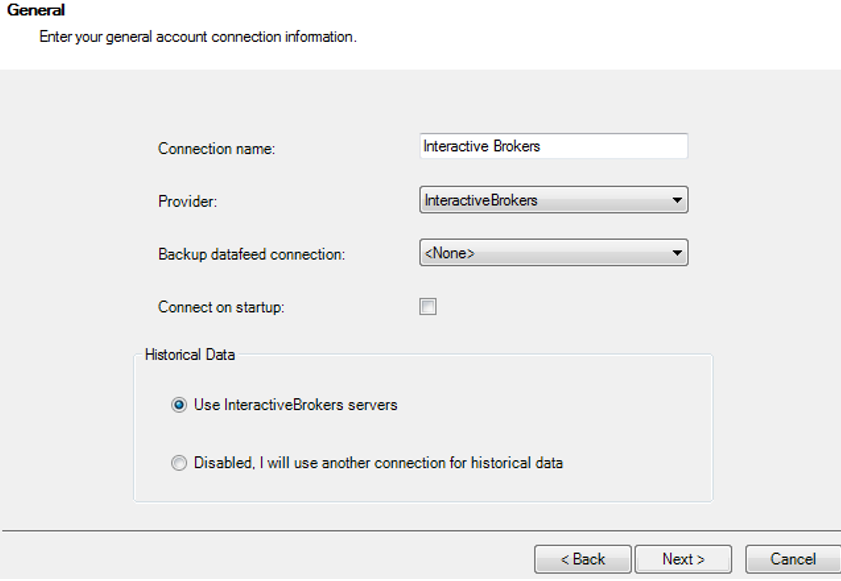Open the Backup datafeed connection combo box
The width and height of the screenshot is (841, 581).
coord(554,253)
